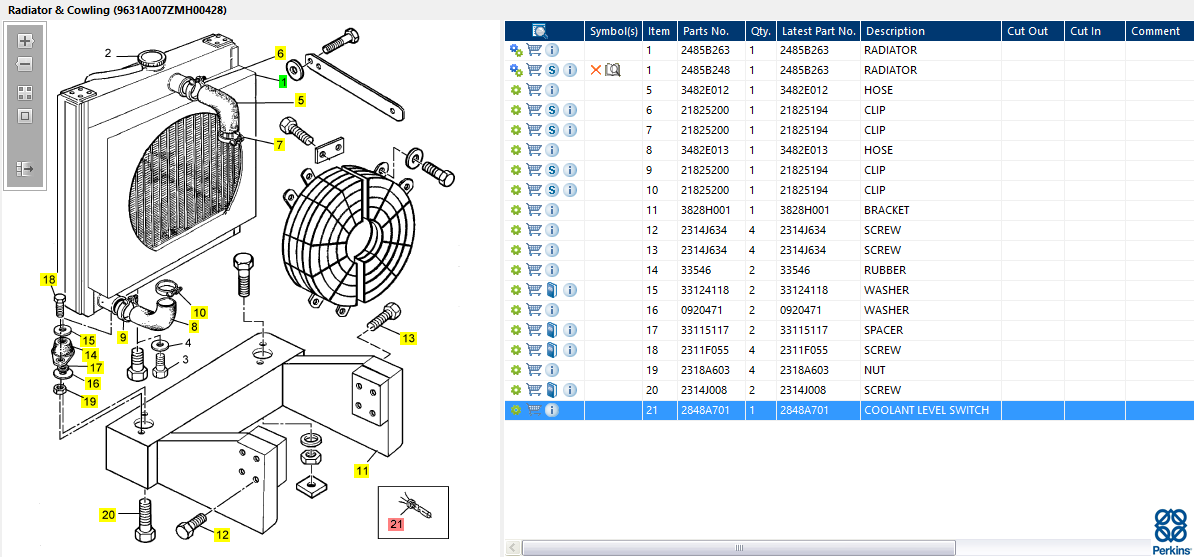The image size is (1194, 557).
Task: Click the search filter icon in table header
Action: [x=540, y=31]
